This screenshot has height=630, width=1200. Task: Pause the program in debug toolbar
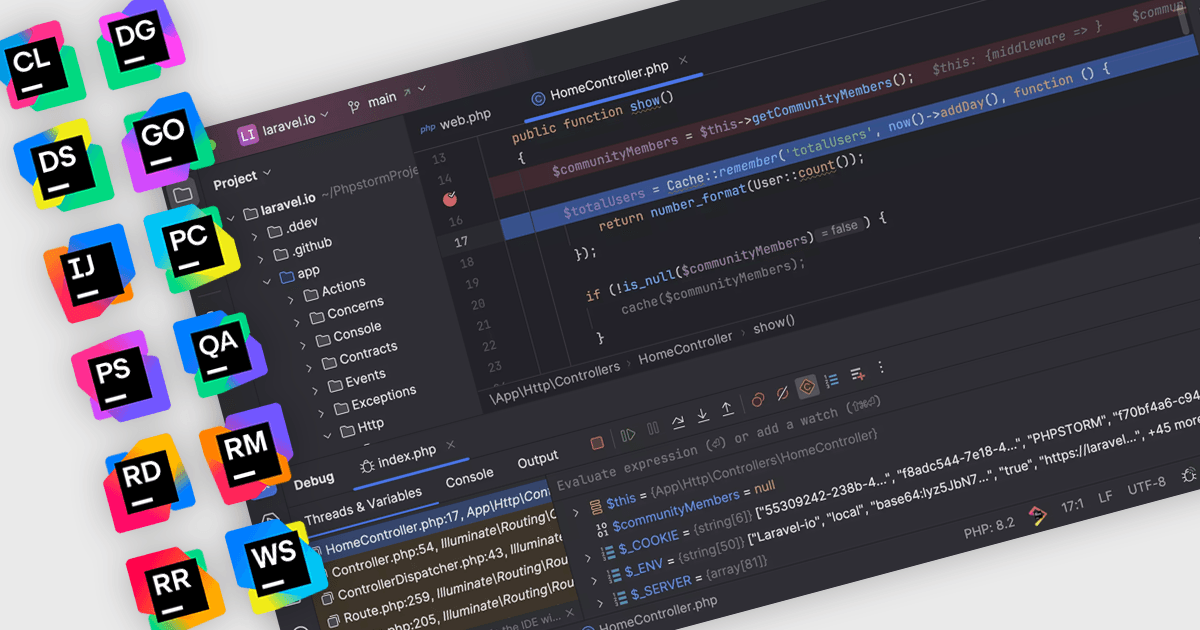(x=653, y=429)
